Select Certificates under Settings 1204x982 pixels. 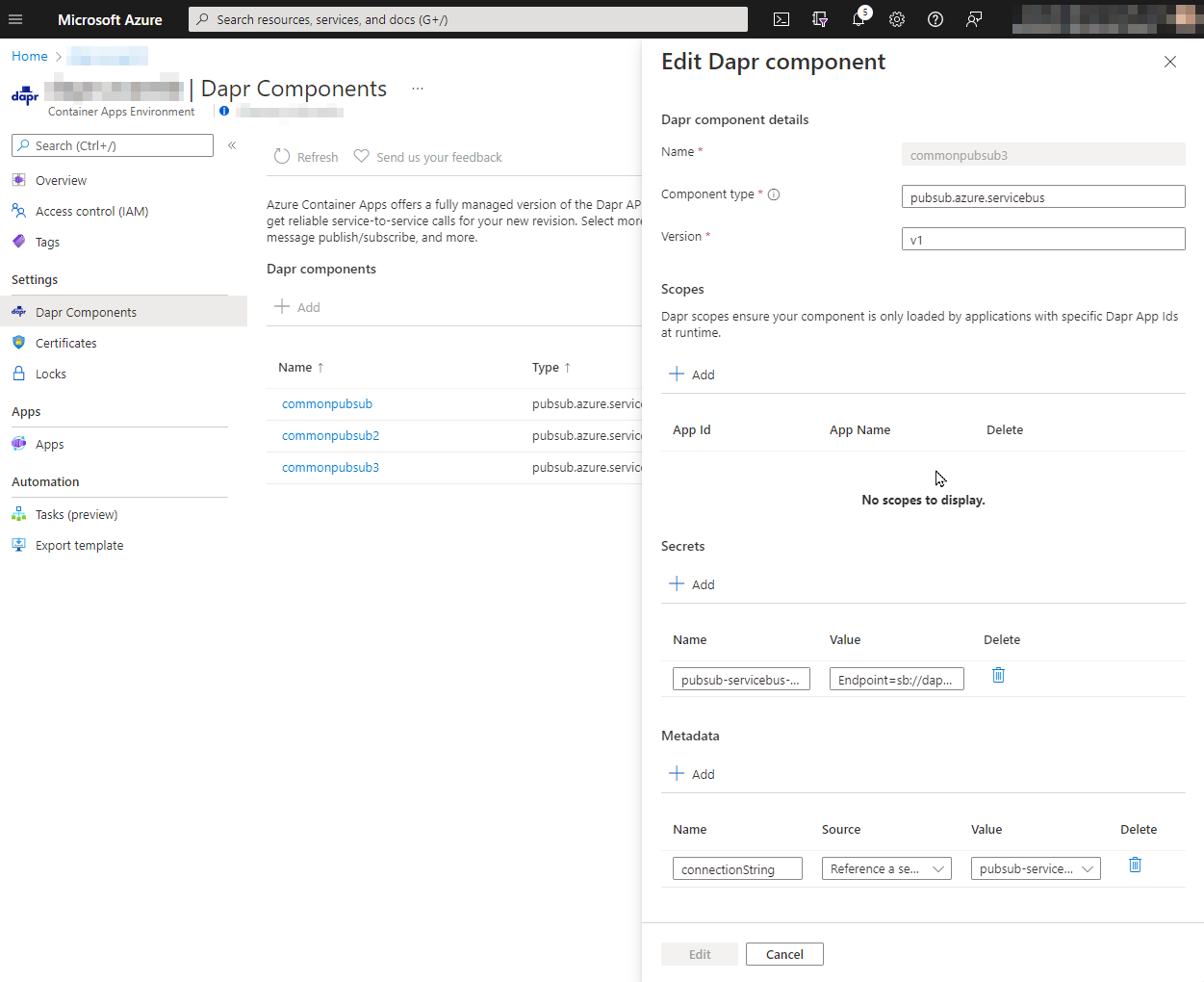[x=66, y=342]
